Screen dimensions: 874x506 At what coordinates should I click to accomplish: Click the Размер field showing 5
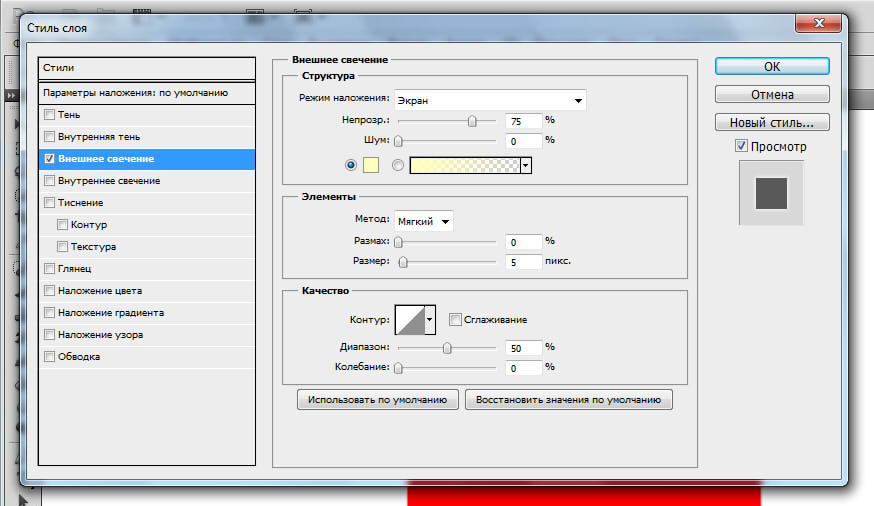coord(523,262)
